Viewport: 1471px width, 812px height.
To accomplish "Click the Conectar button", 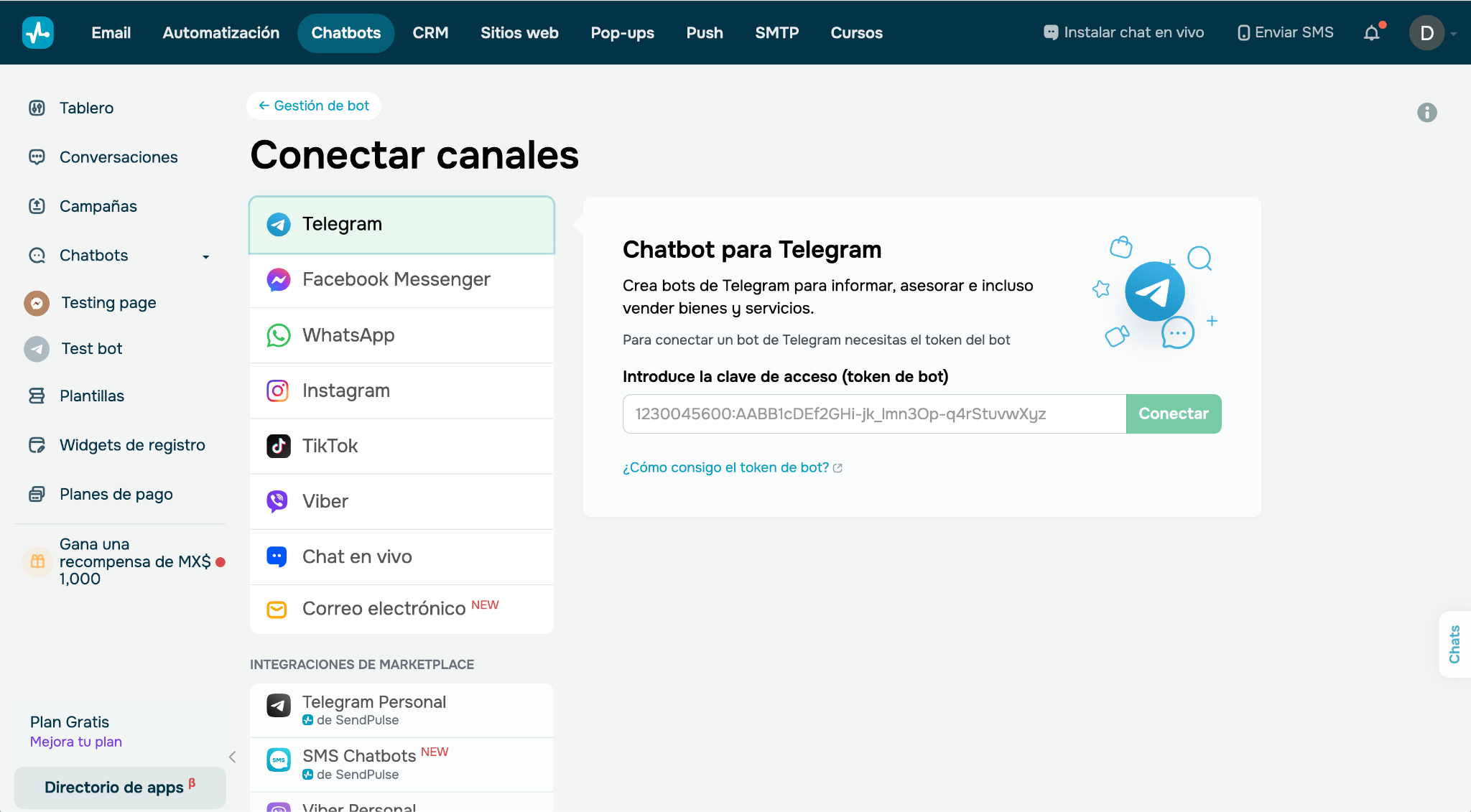I will [1174, 414].
